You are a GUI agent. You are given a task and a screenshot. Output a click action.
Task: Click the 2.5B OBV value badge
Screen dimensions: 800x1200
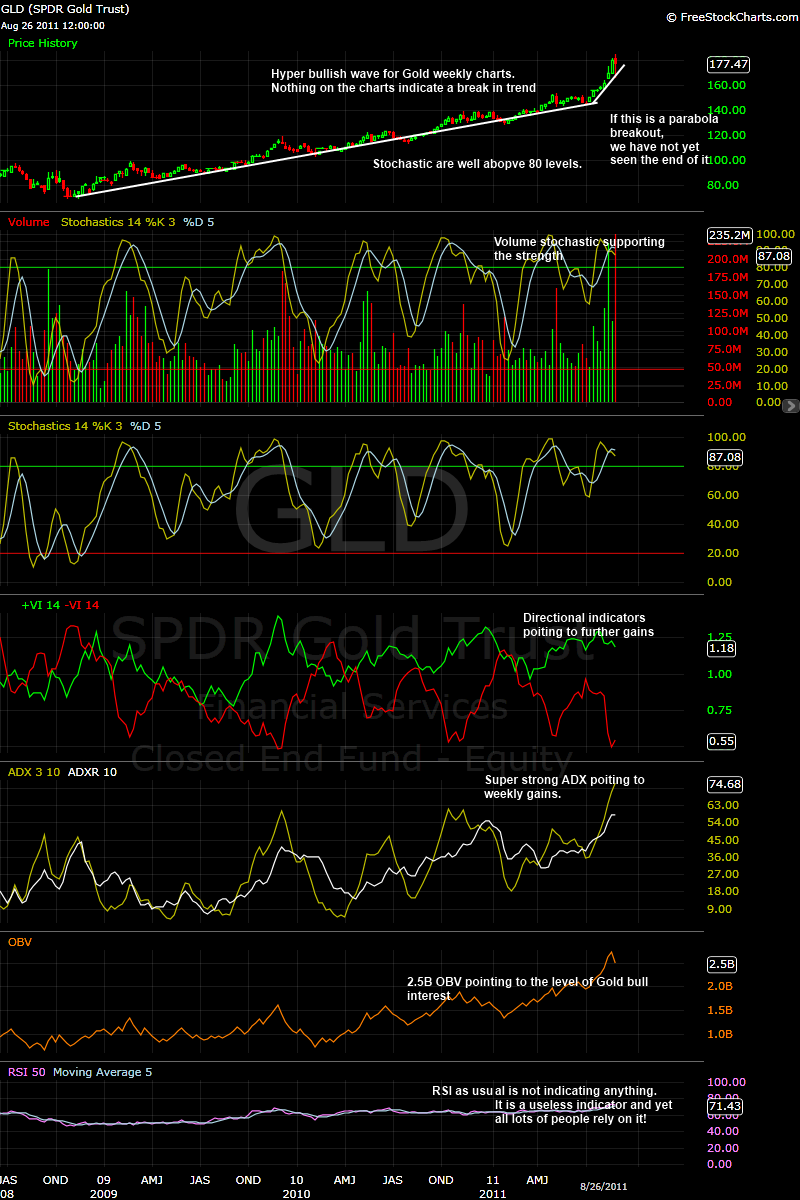pyautogui.click(x=722, y=964)
